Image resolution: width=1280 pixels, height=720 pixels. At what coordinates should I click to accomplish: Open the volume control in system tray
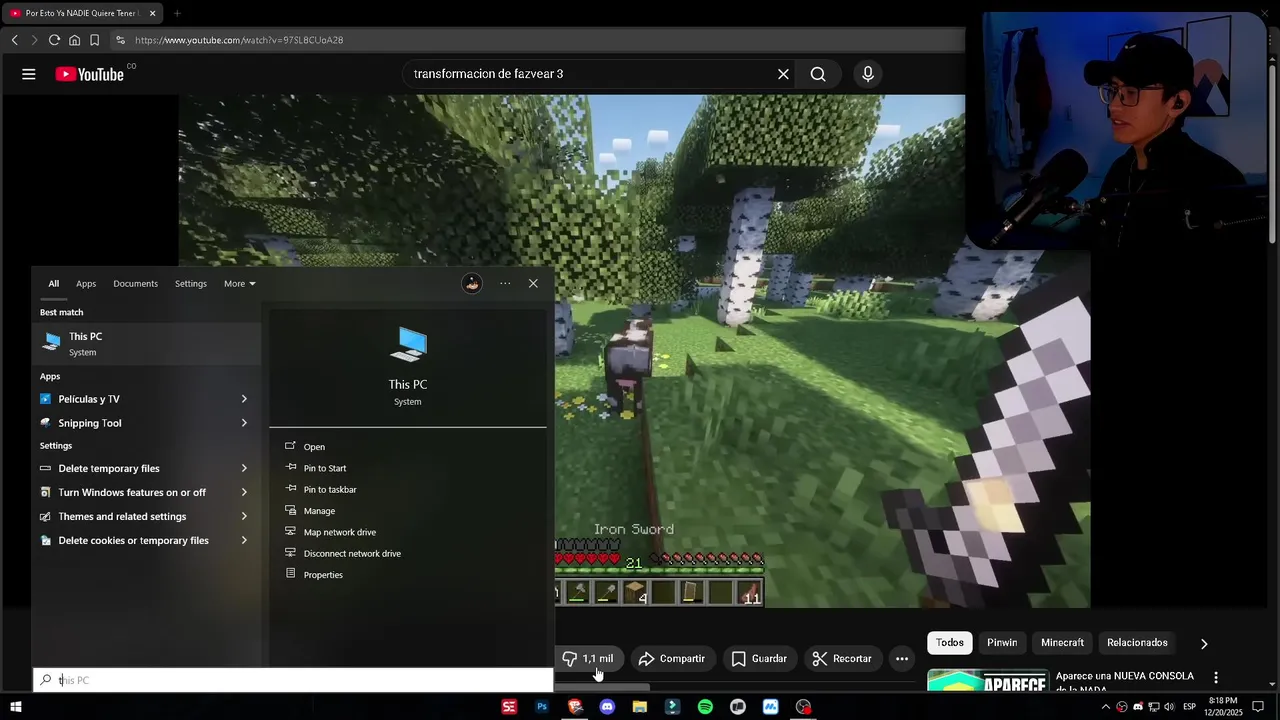[1168, 707]
